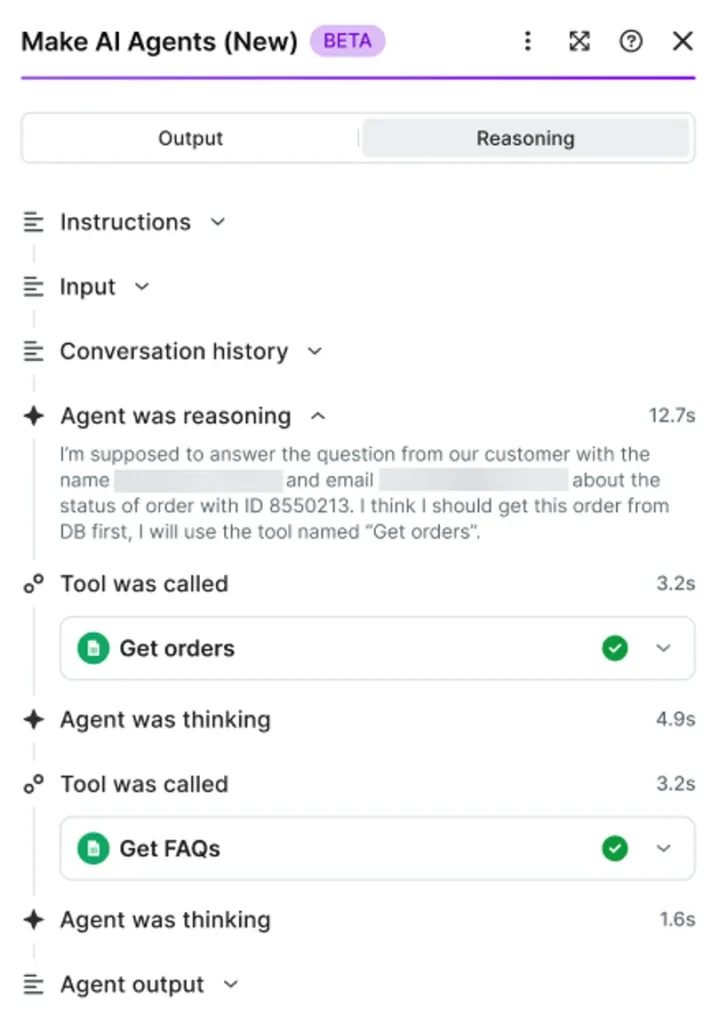711x1024 pixels.
Task: Open the three-dot overflow menu
Action: (x=527, y=41)
